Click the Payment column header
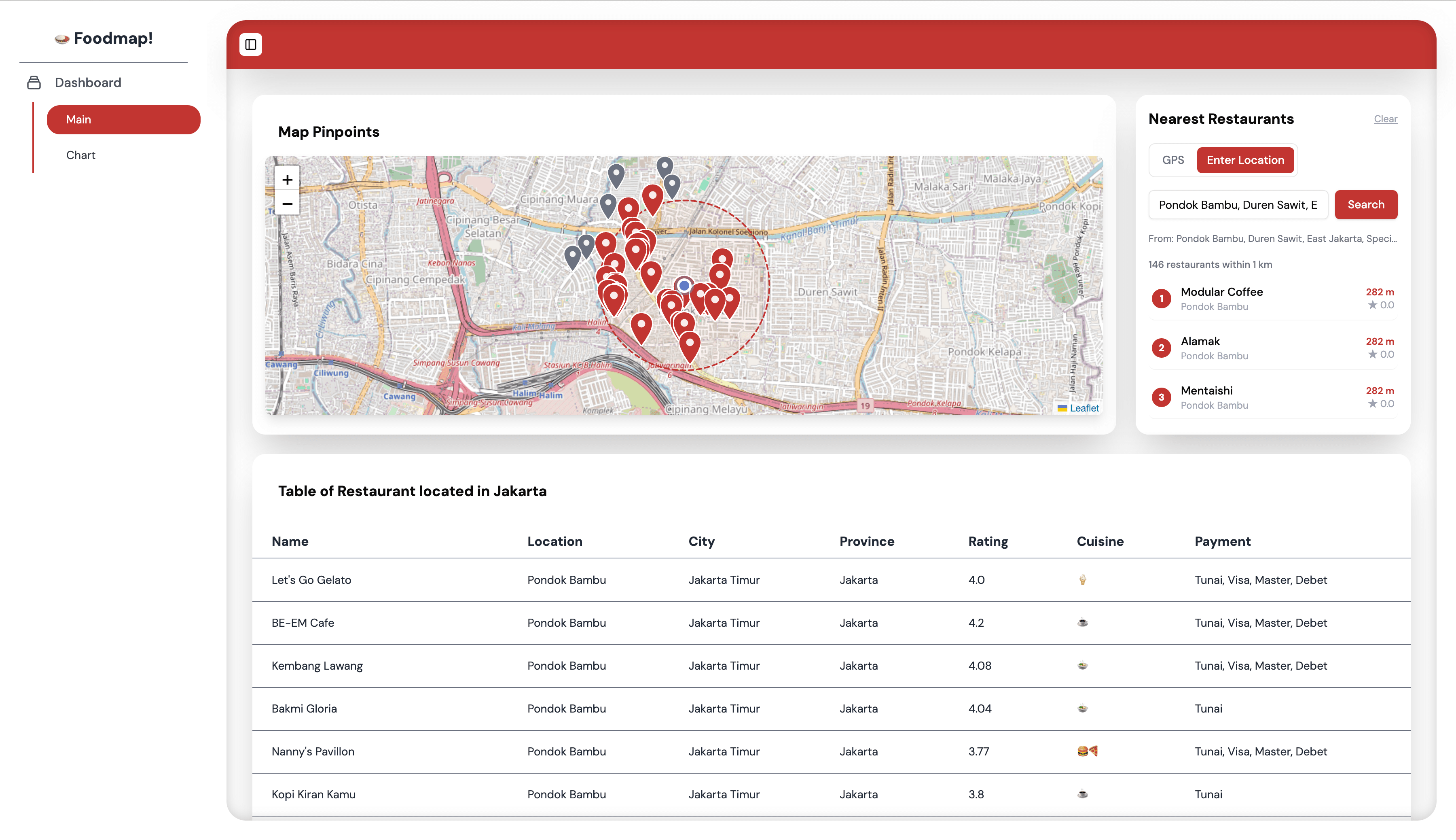The image size is (1456, 840). [1223, 541]
